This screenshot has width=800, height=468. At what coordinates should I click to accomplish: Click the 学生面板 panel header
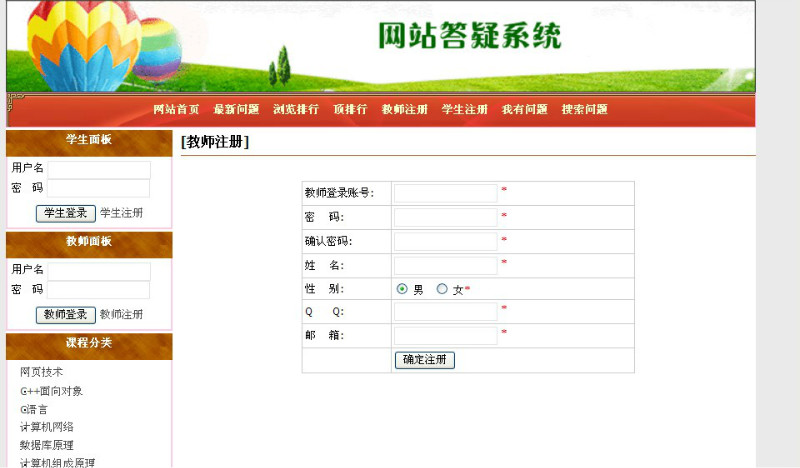(89, 143)
